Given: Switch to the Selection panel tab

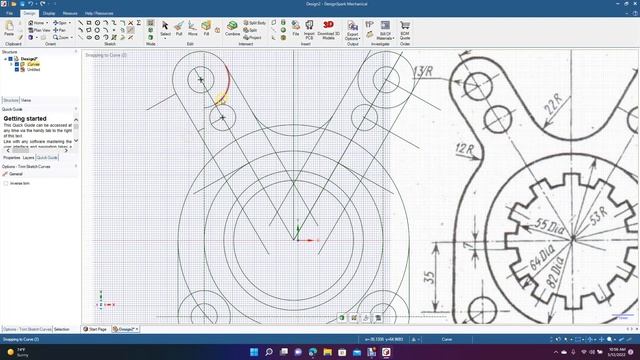Looking at the screenshot, I should click(62, 329).
